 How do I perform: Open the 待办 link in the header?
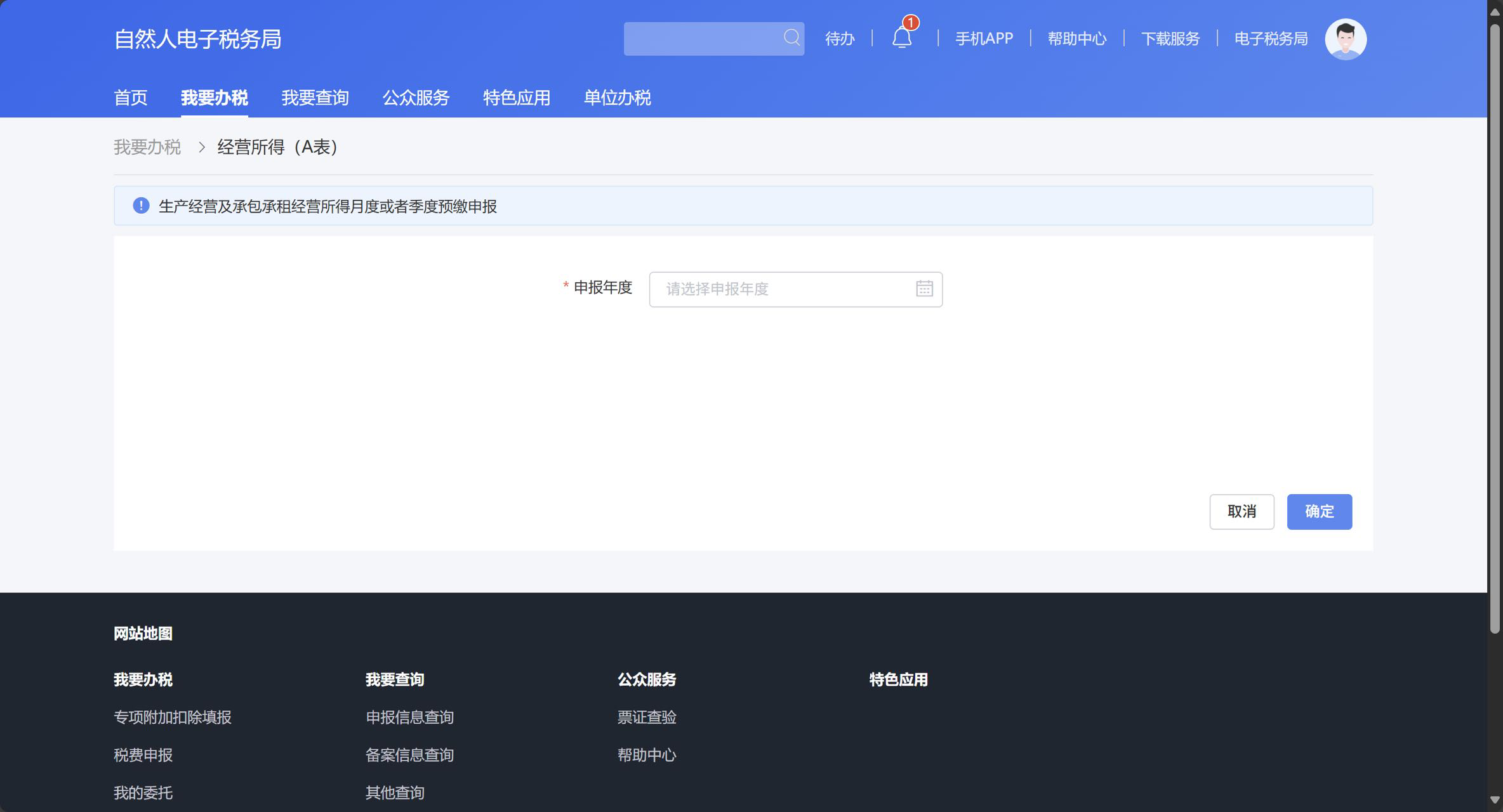tap(839, 39)
